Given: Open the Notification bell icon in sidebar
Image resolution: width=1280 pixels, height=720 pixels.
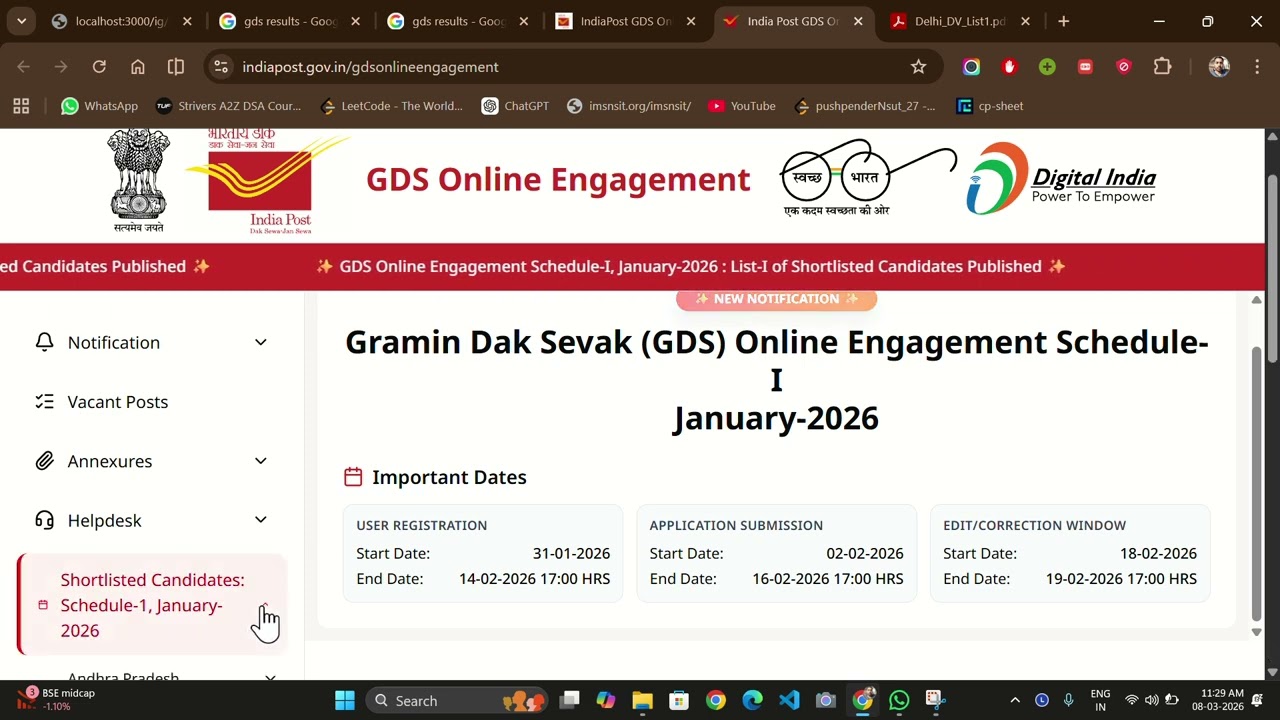Looking at the screenshot, I should (x=44, y=342).
